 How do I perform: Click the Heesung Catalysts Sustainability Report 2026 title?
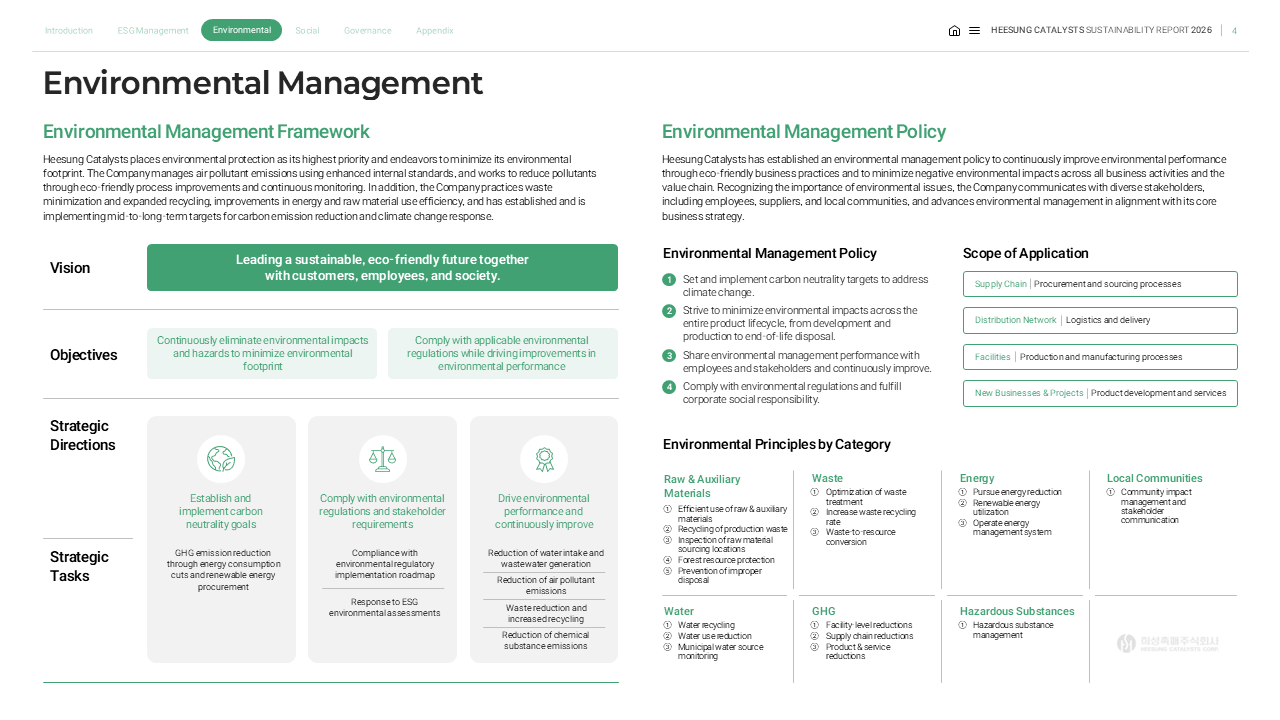click(1101, 31)
